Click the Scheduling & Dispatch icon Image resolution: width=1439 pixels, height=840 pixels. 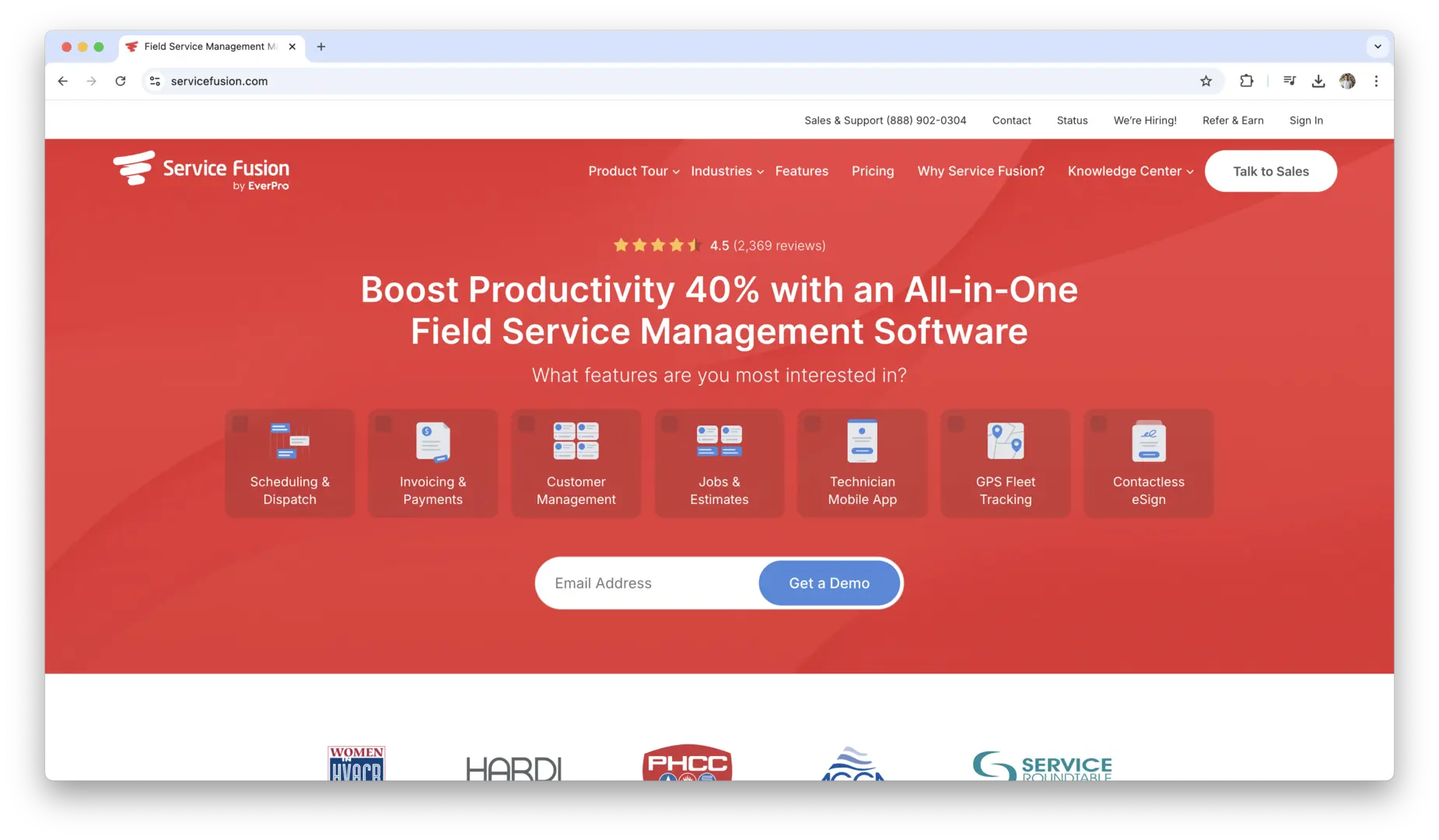pyautogui.click(x=289, y=441)
